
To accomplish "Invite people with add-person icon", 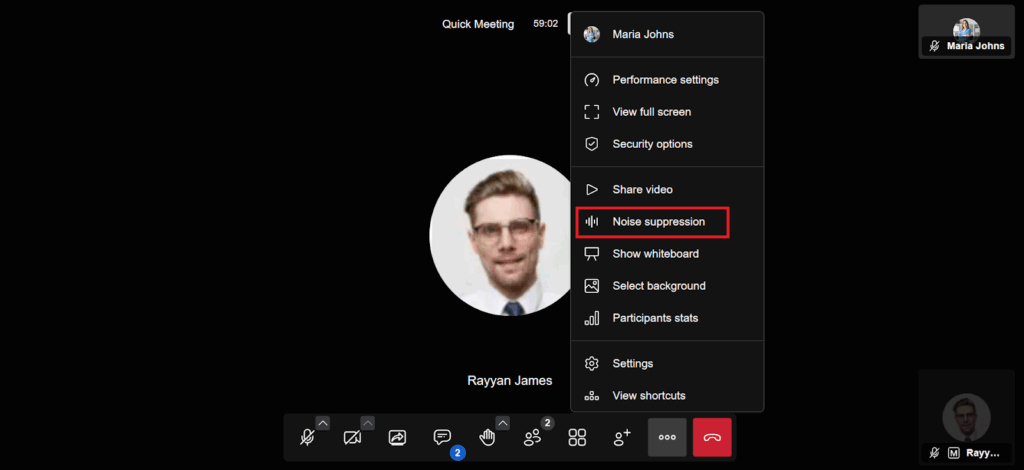I will (622, 438).
